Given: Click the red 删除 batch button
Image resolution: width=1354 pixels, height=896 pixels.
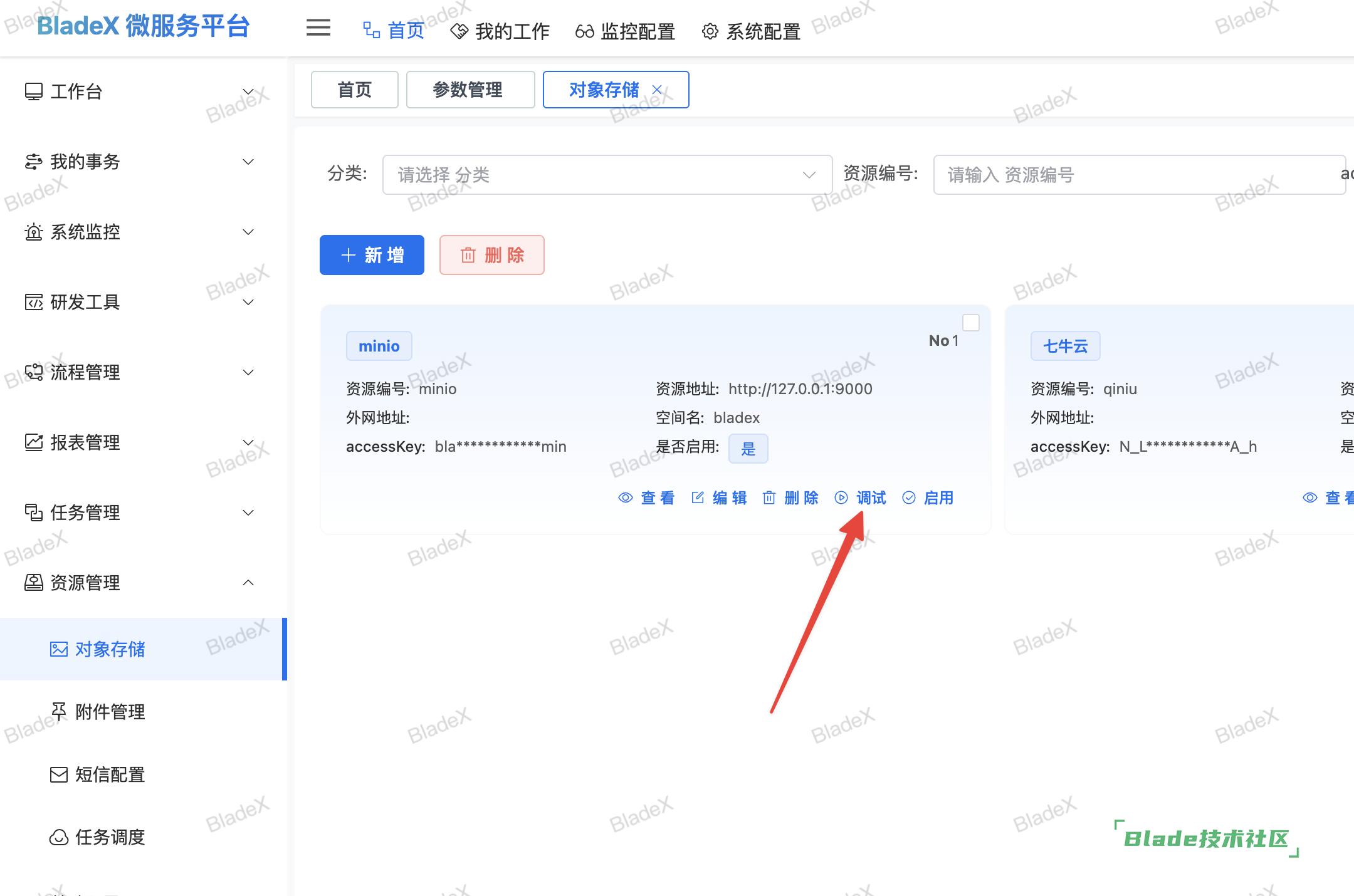Looking at the screenshot, I should (x=492, y=255).
